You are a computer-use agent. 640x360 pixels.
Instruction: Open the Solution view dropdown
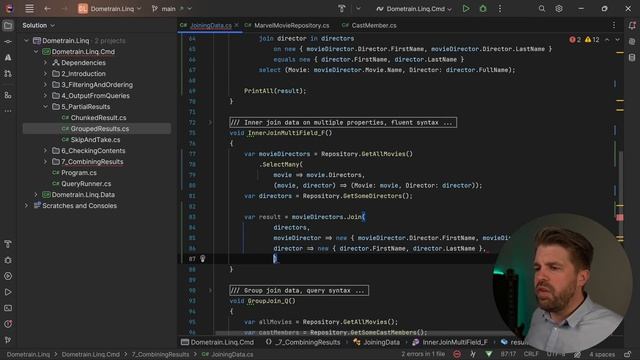(38, 25)
